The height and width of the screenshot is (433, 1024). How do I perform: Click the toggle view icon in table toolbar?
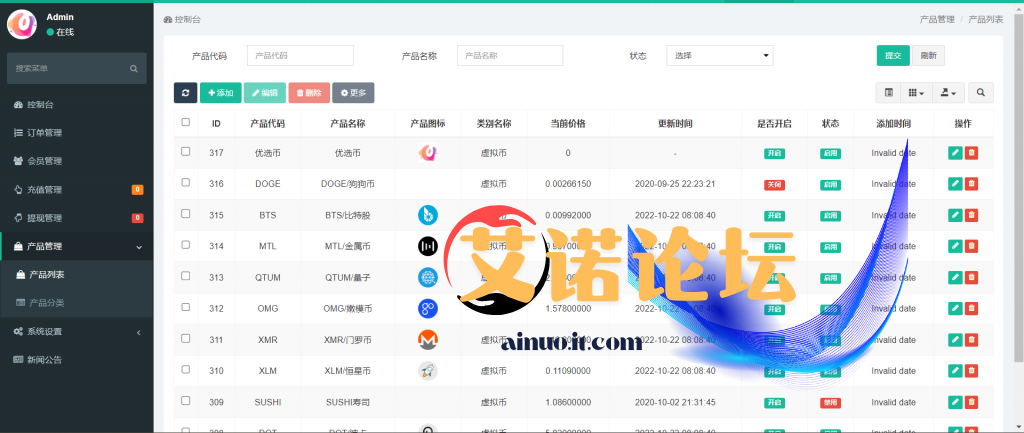click(888, 93)
